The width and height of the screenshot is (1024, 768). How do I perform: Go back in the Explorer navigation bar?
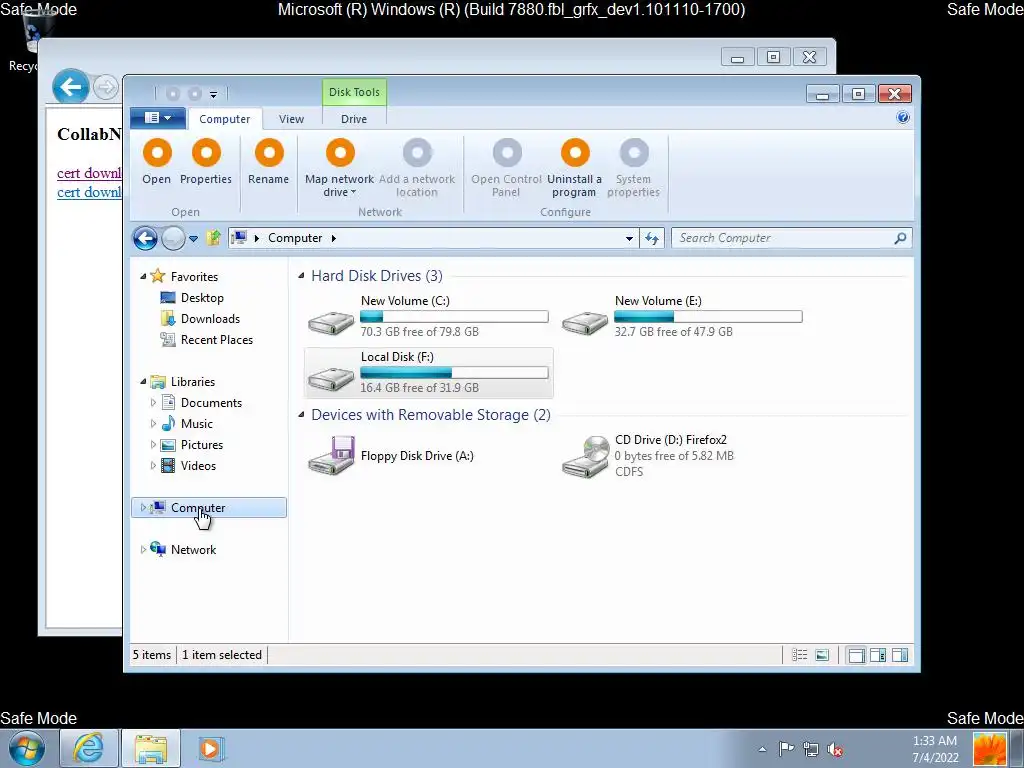click(145, 238)
